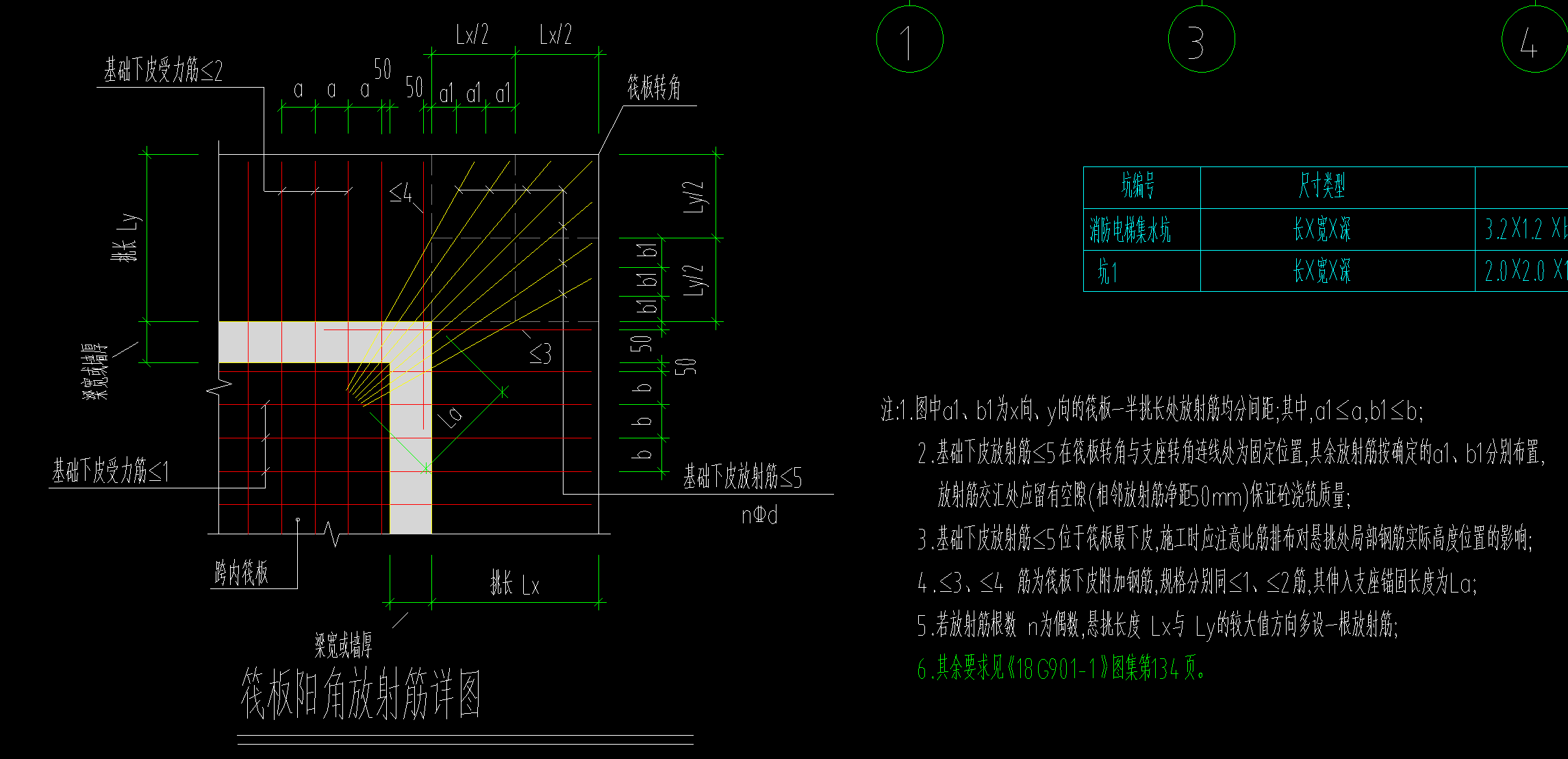Click the value starting 2.0X2.0
The height and width of the screenshot is (759, 1568).
point(1526,272)
